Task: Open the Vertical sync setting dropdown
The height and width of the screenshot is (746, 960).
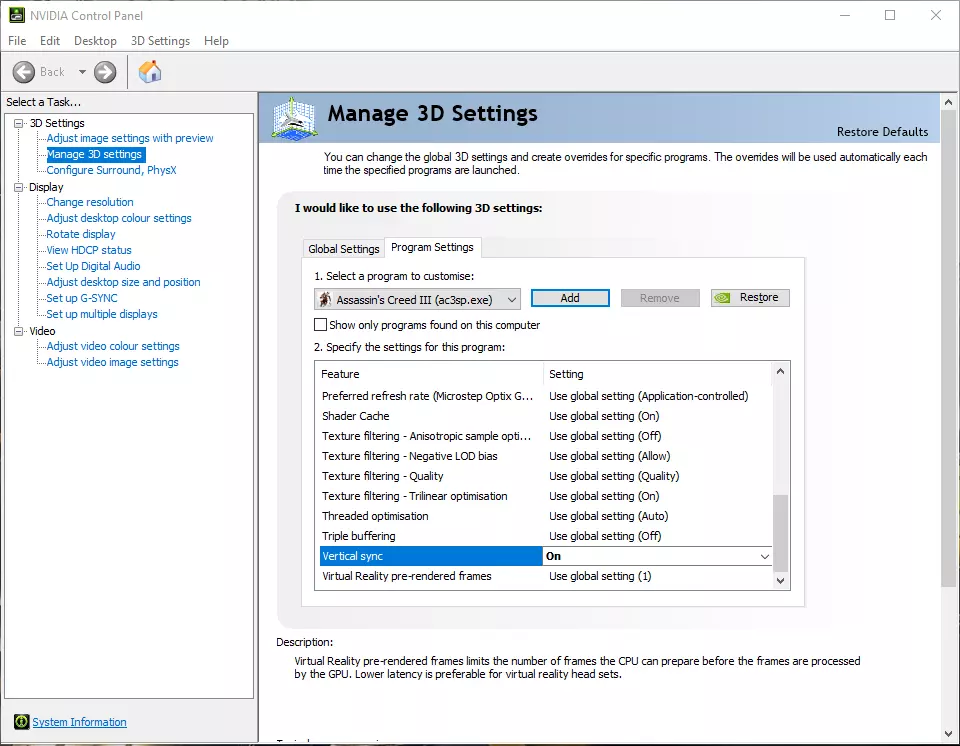Action: point(764,556)
